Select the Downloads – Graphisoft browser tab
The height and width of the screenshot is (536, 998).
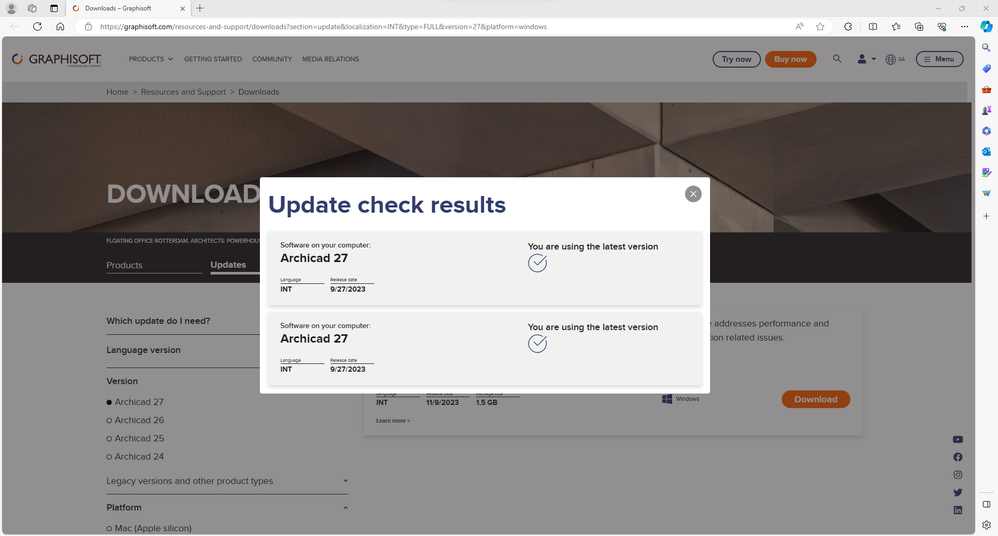(x=127, y=8)
